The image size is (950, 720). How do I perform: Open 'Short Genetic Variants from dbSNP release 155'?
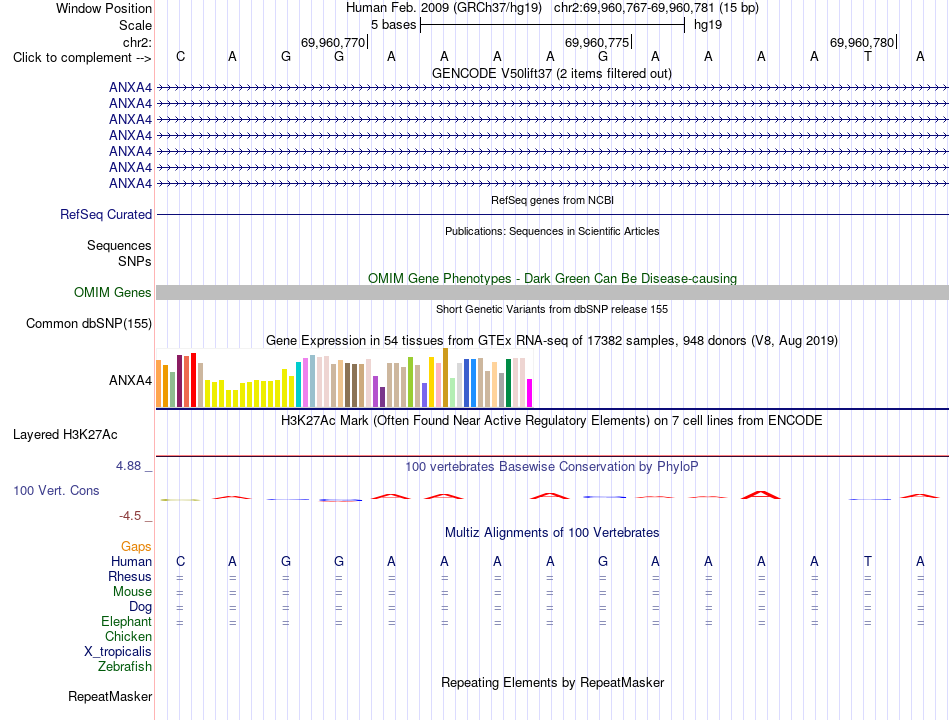[551, 309]
